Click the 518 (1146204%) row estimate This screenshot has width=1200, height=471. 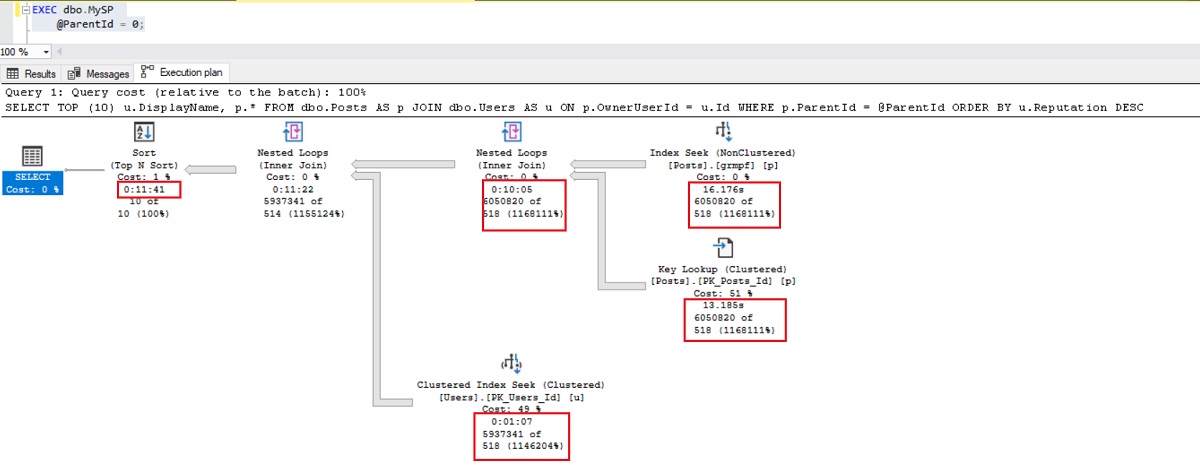pyautogui.click(x=524, y=445)
